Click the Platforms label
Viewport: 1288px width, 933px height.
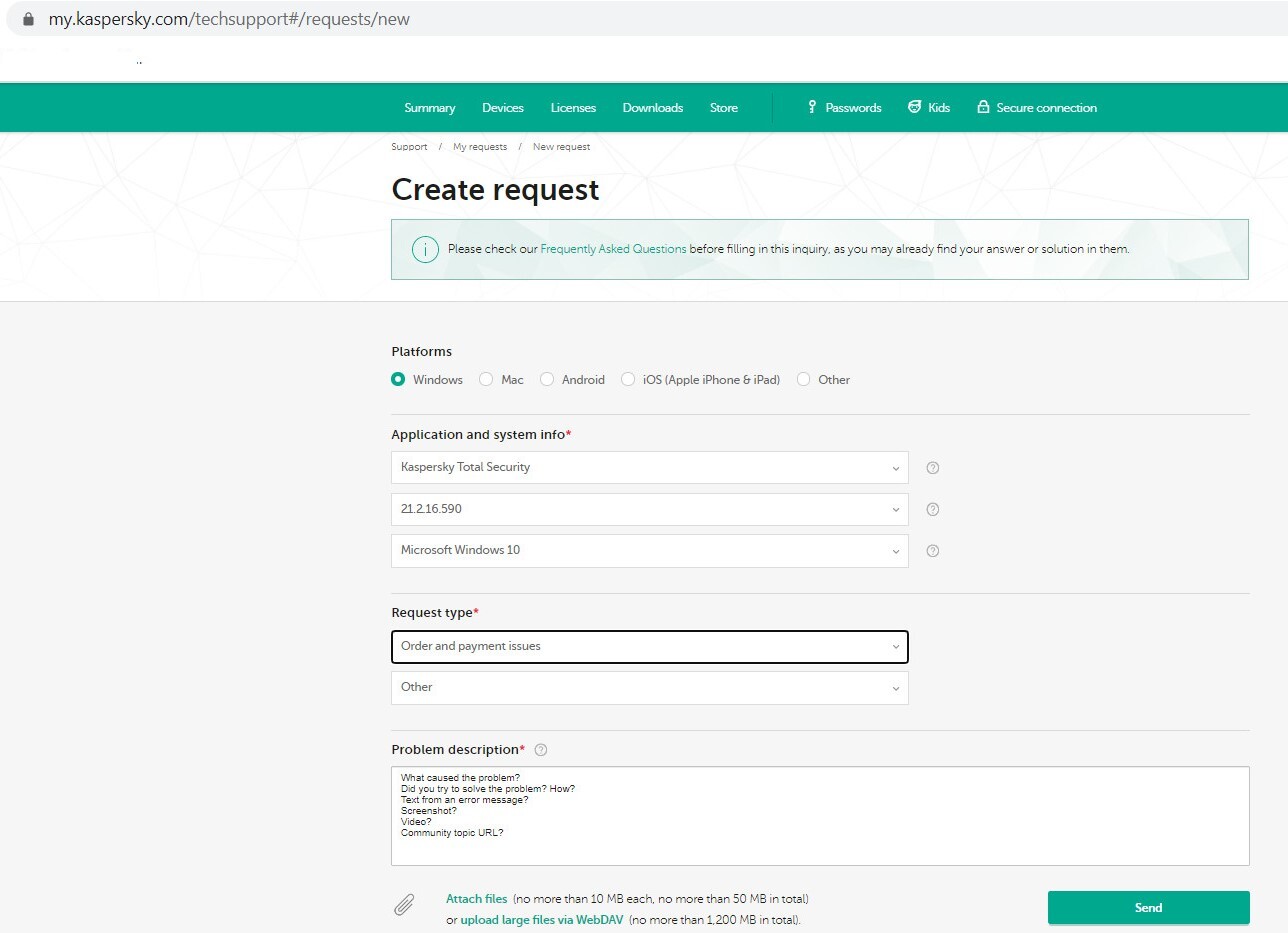pyautogui.click(x=421, y=352)
